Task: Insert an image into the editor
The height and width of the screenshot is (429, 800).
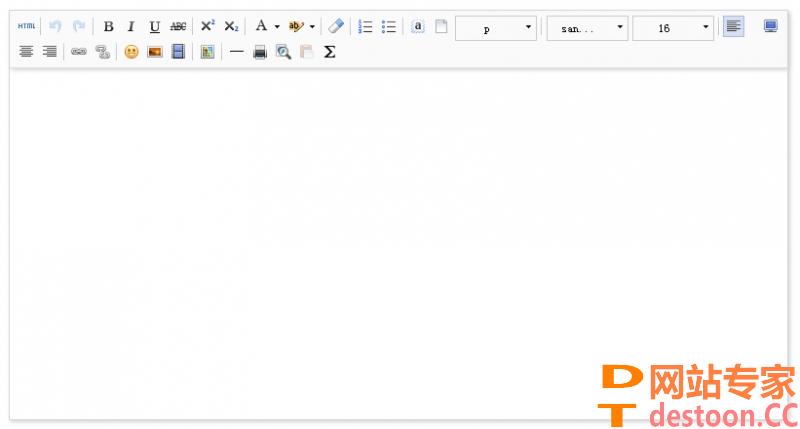Action: click(155, 51)
